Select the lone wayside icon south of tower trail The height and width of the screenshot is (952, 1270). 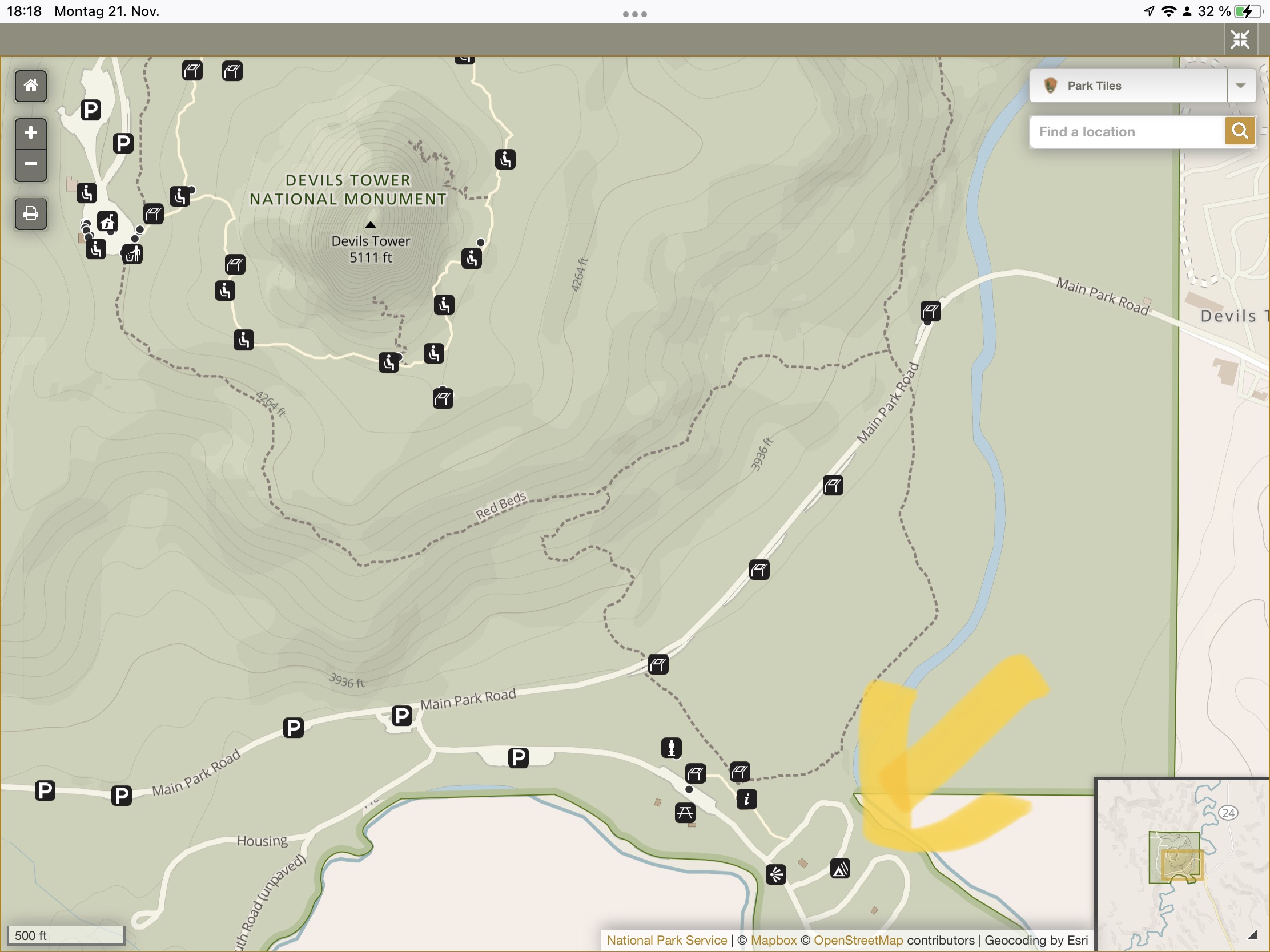[x=443, y=398]
